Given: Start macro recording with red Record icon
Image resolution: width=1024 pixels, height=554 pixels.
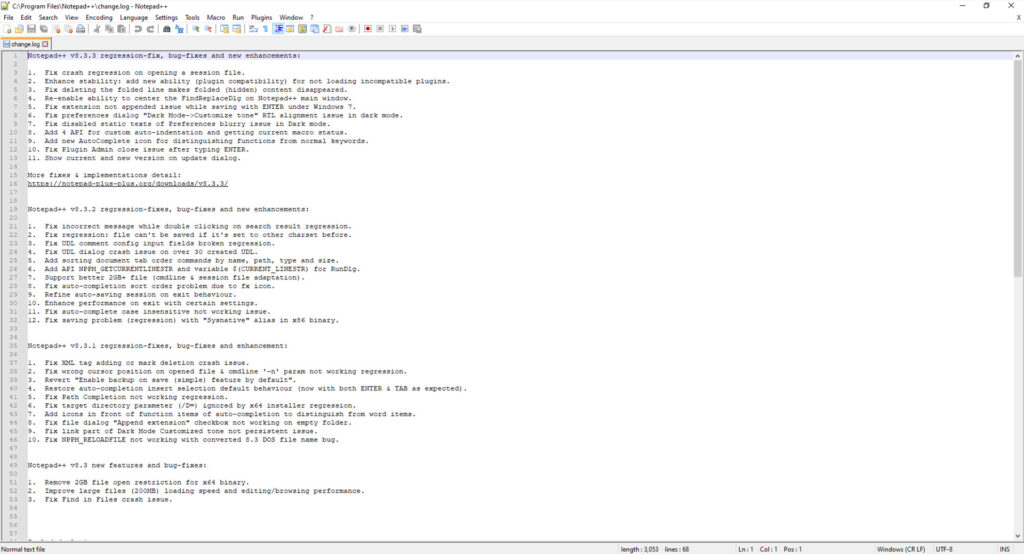Looking at the screenshot, I should pos(368,29).
